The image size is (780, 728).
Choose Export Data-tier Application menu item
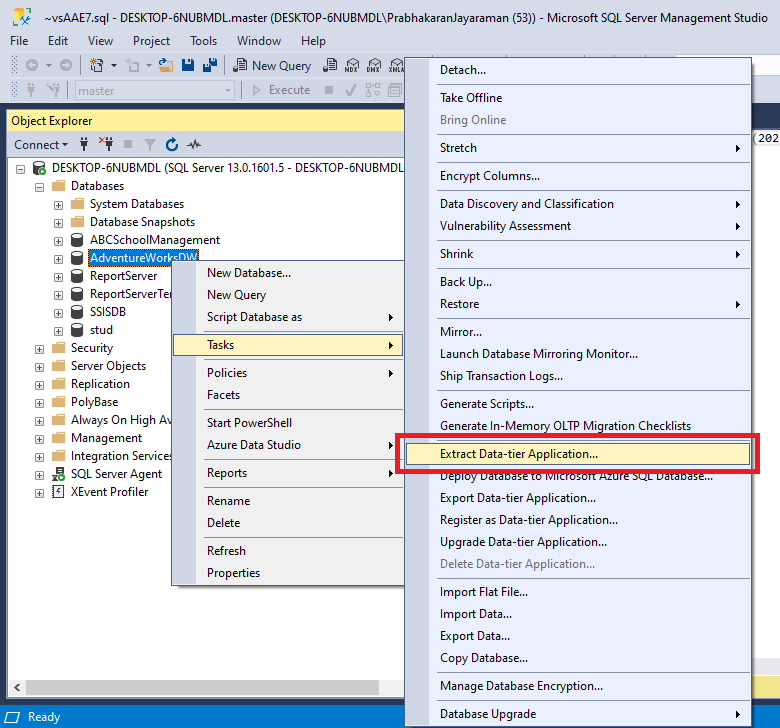(x=578, y=498)
